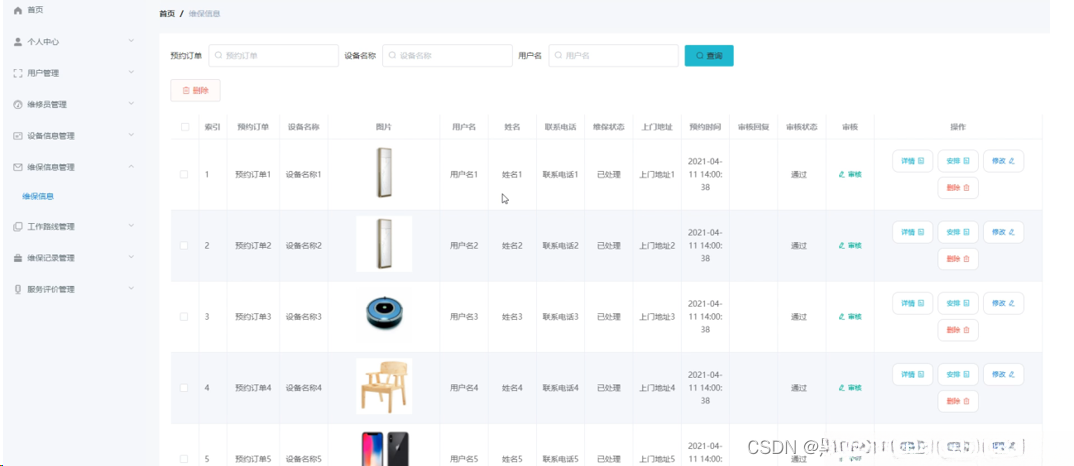Expand the 工作路线管理 chevron
Viewport: 1074px width, 466px height.
[x=131, y=226]
